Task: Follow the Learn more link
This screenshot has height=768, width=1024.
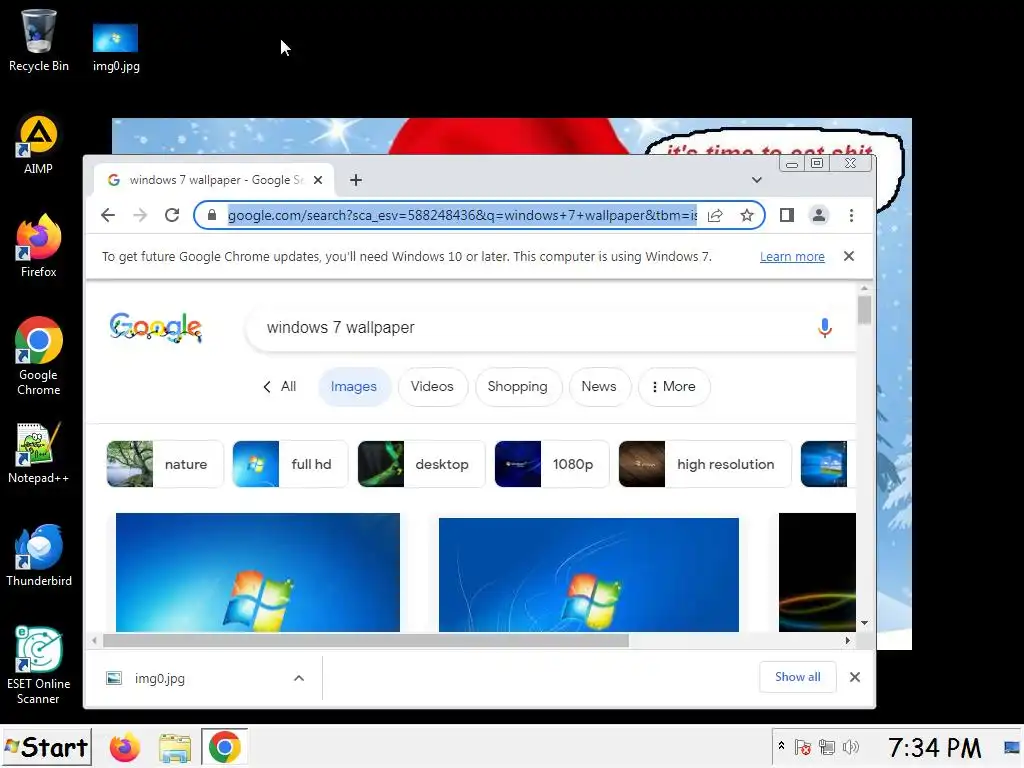Action: [x=792, y=257]
